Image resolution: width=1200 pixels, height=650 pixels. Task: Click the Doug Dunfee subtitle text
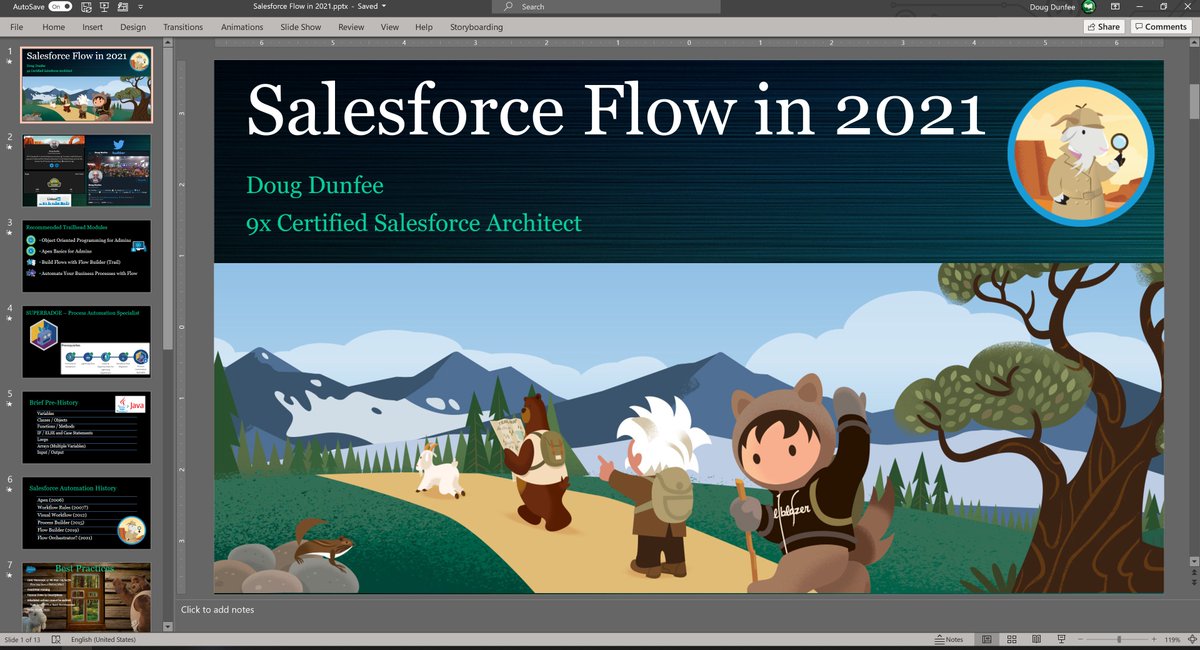315,185
